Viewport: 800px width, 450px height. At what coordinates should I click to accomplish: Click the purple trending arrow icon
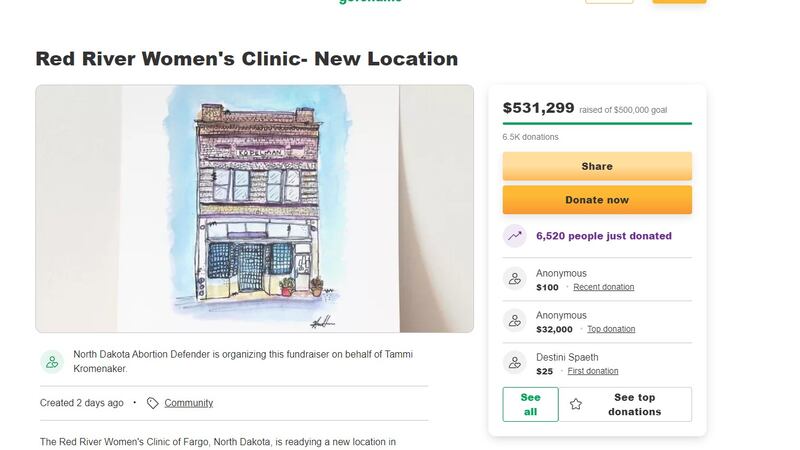tap(515, 236)
